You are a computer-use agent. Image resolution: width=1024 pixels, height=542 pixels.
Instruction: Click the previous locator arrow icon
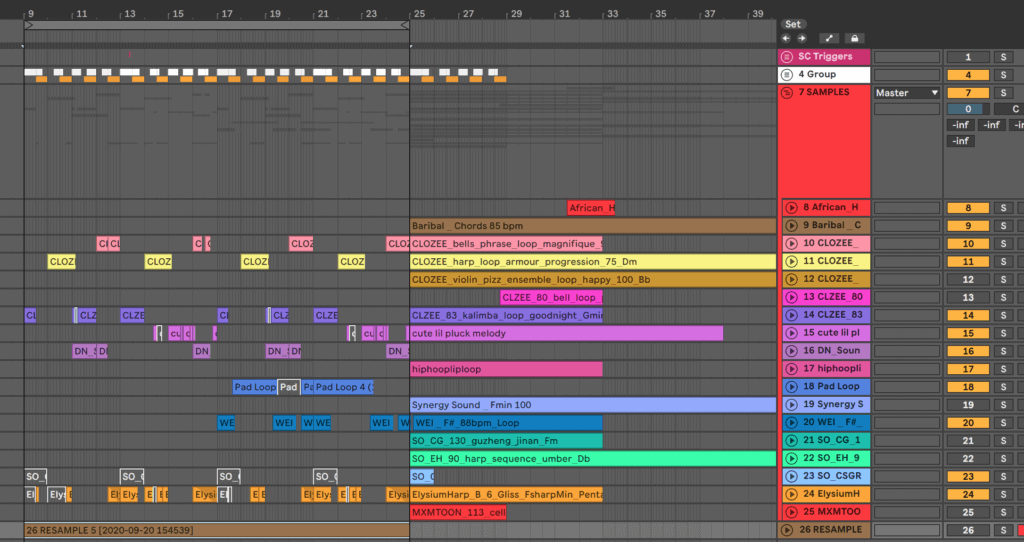(x=786, y=38)
